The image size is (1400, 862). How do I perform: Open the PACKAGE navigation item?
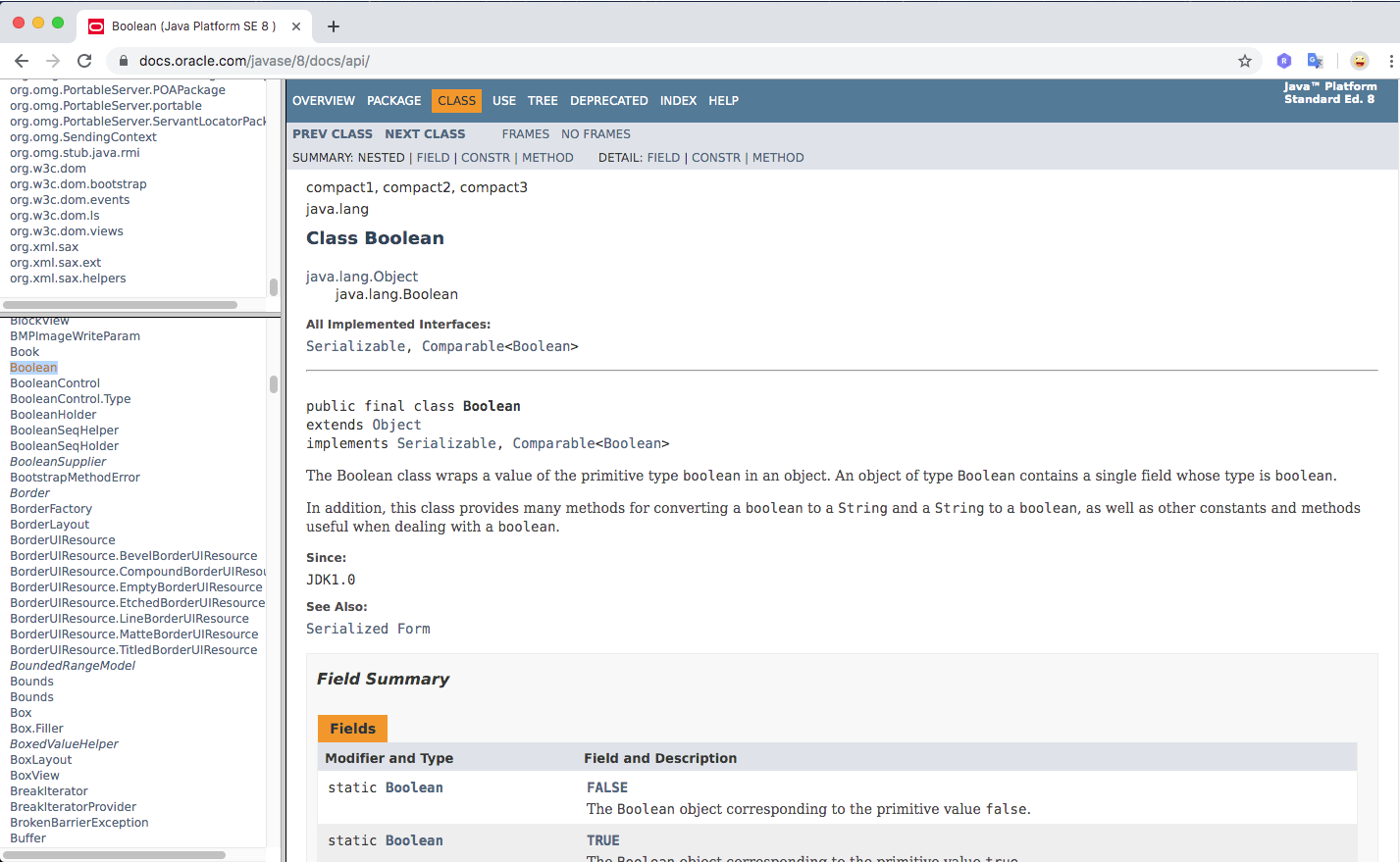tap(394, 101)
